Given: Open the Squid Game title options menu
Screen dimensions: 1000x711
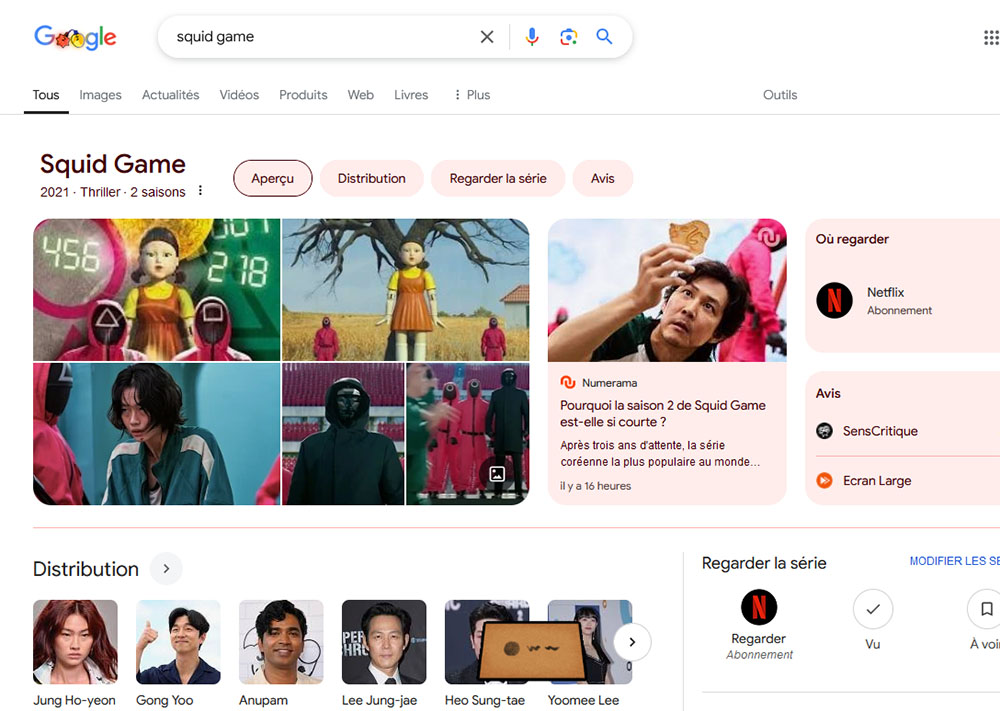Looking at the screenshot, I should (x=200, y=191).
